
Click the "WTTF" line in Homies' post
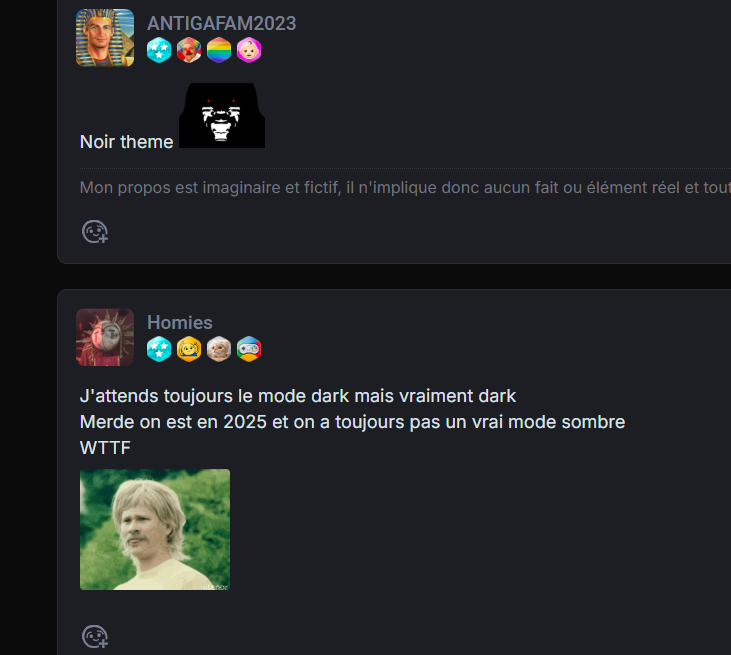[x=105, y=448]
